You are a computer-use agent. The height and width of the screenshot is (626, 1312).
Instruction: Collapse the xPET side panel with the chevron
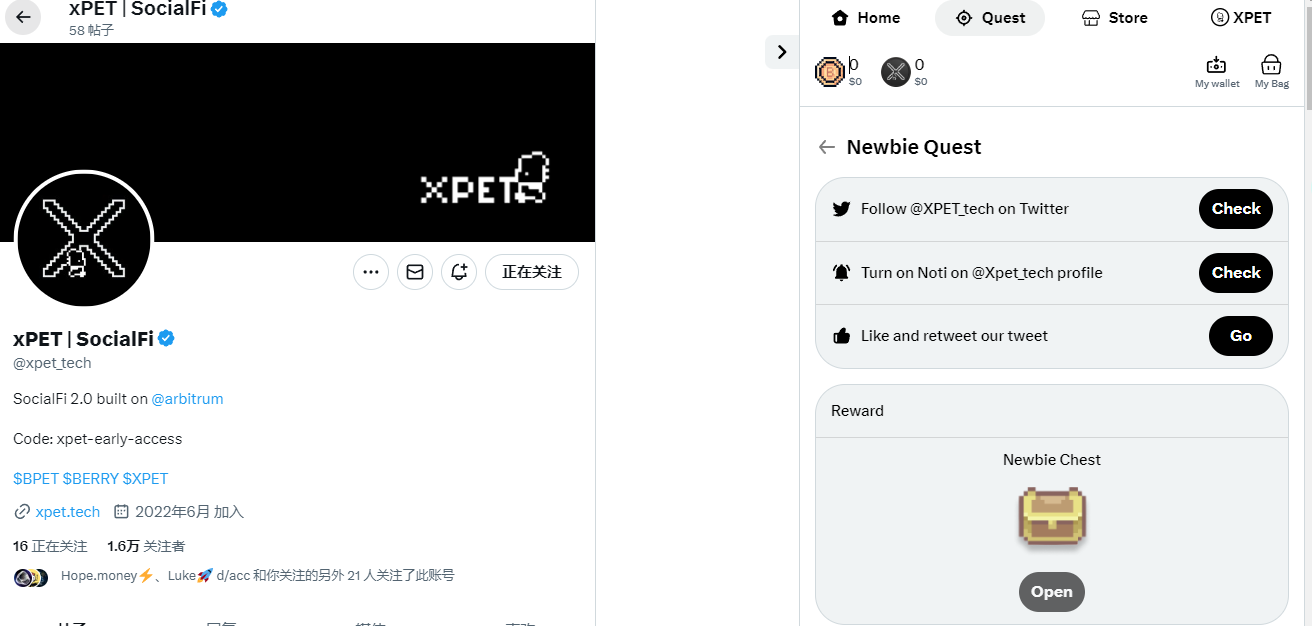tap(781, 51)
